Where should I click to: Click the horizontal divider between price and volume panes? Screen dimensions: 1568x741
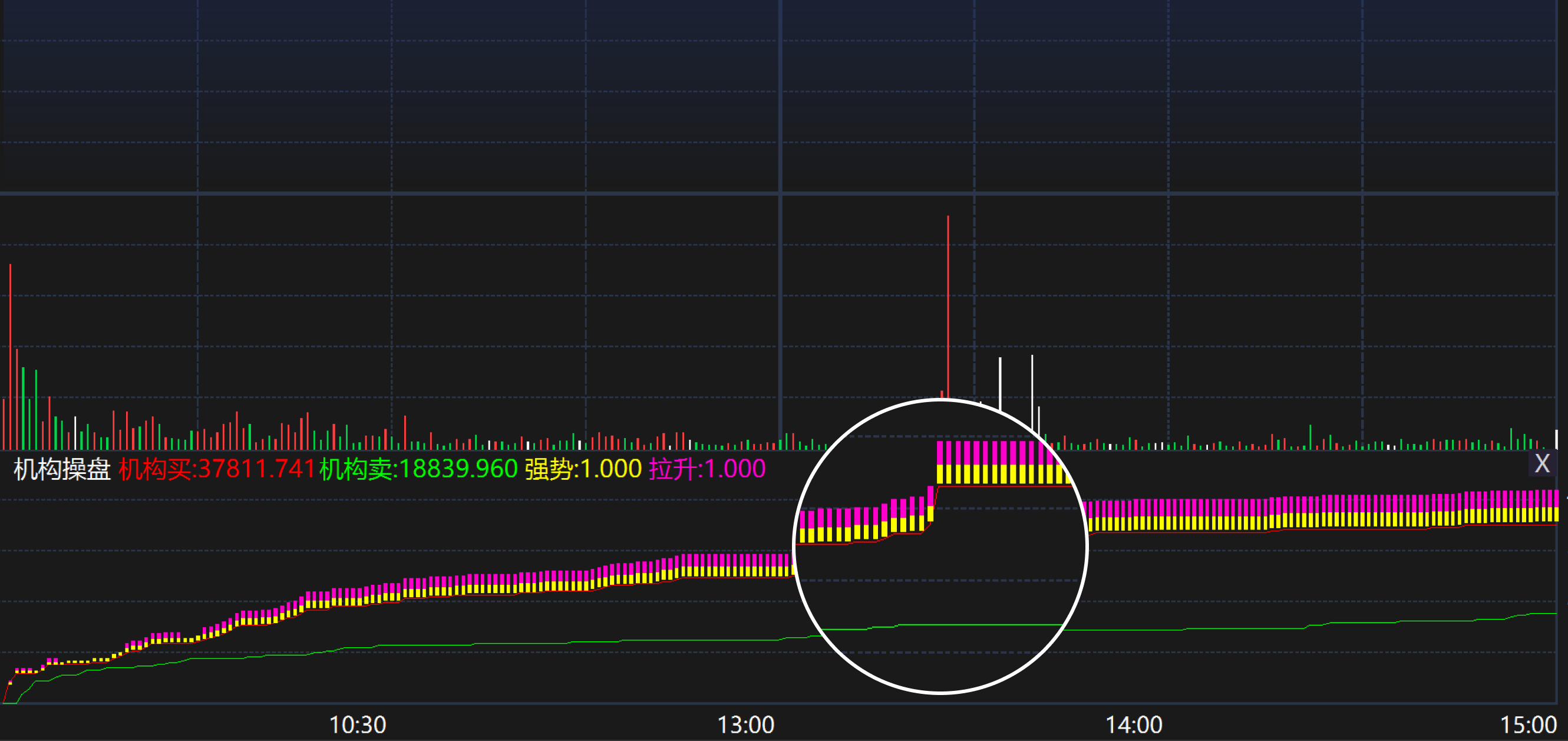(487, 193)
